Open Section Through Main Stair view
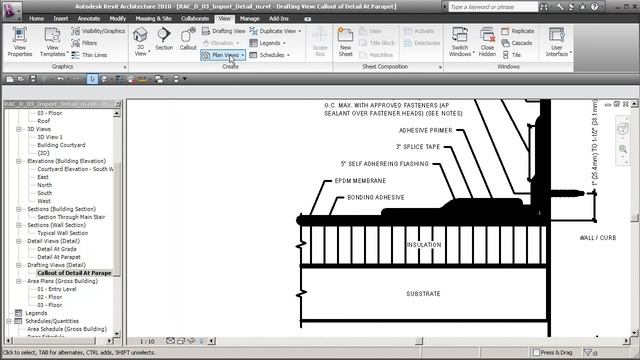Screen dimensions: 640x360 [71, 217]
